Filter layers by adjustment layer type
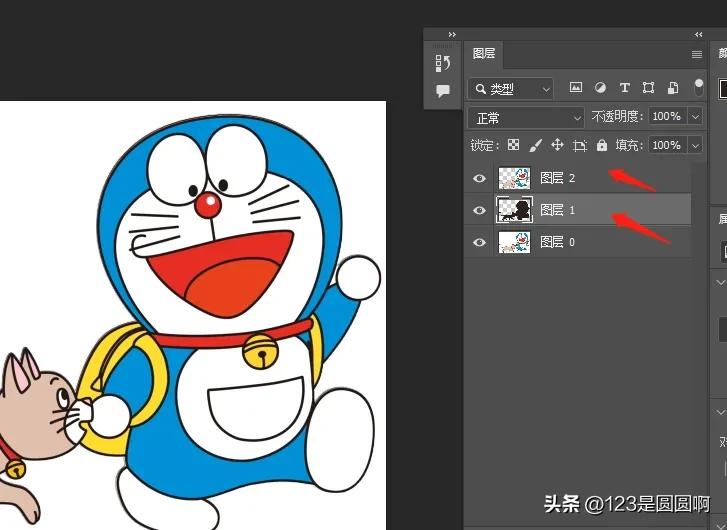Screen dimensions: 727x530 600,88
